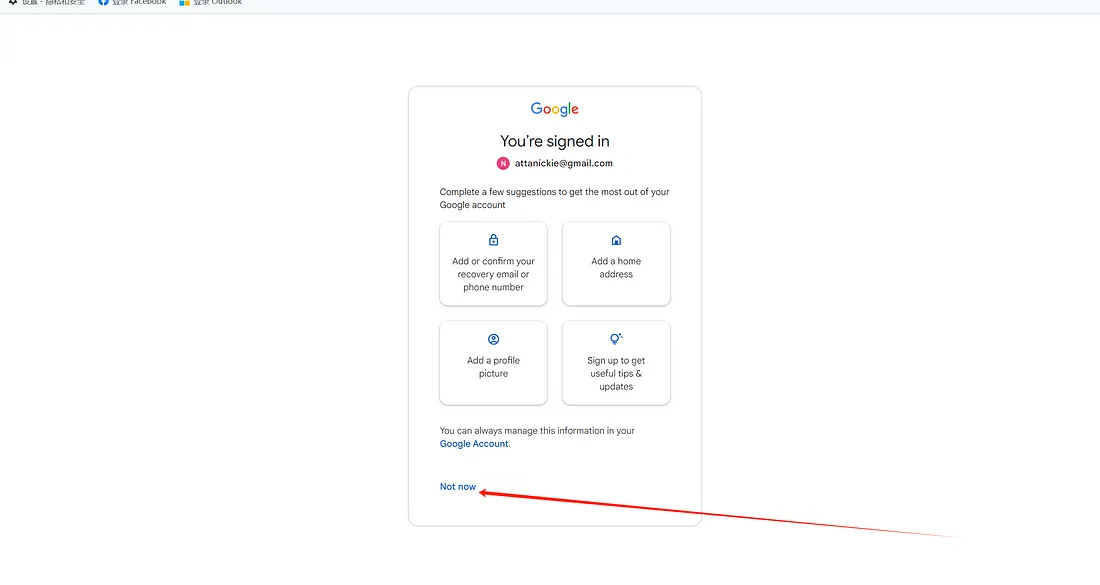
Task: Click the person icon on profile card
Action: tap(493, 340)
